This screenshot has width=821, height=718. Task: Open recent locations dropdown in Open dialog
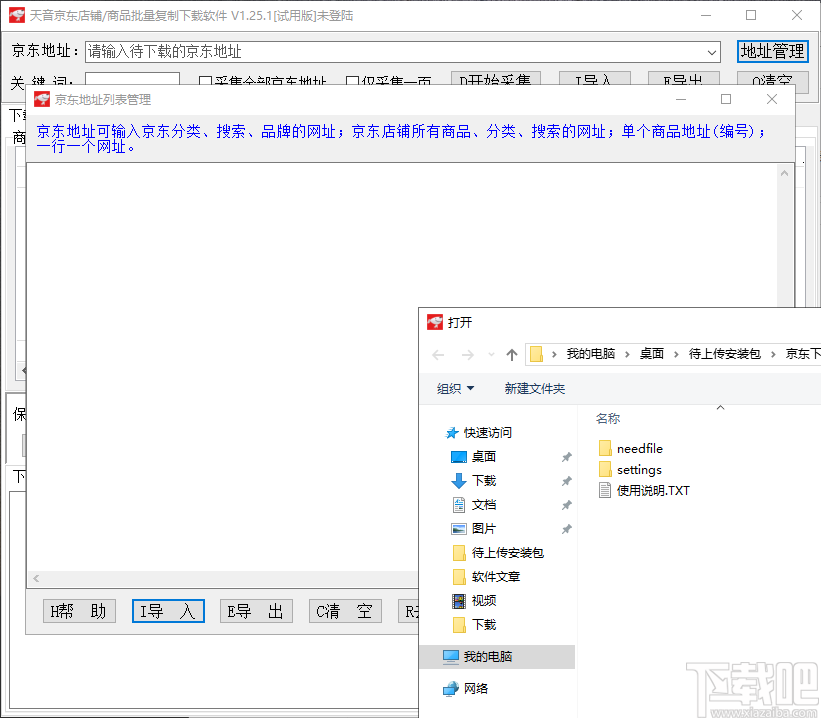point(491,355)
